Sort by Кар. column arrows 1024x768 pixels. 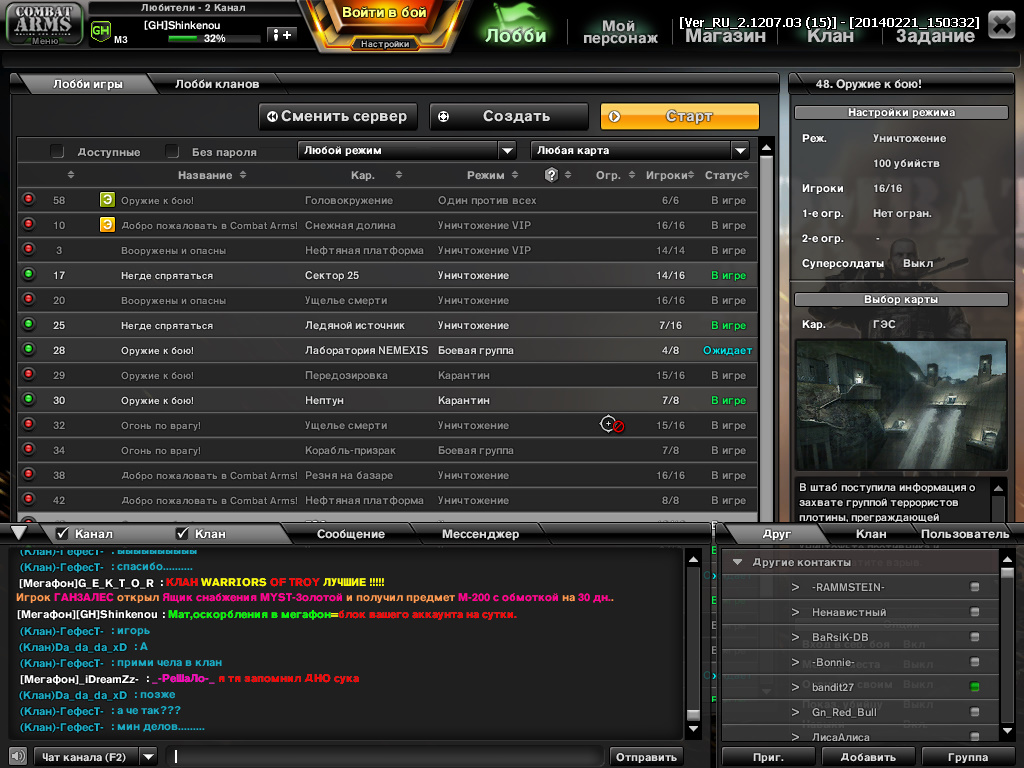click(x=398, y=175)
